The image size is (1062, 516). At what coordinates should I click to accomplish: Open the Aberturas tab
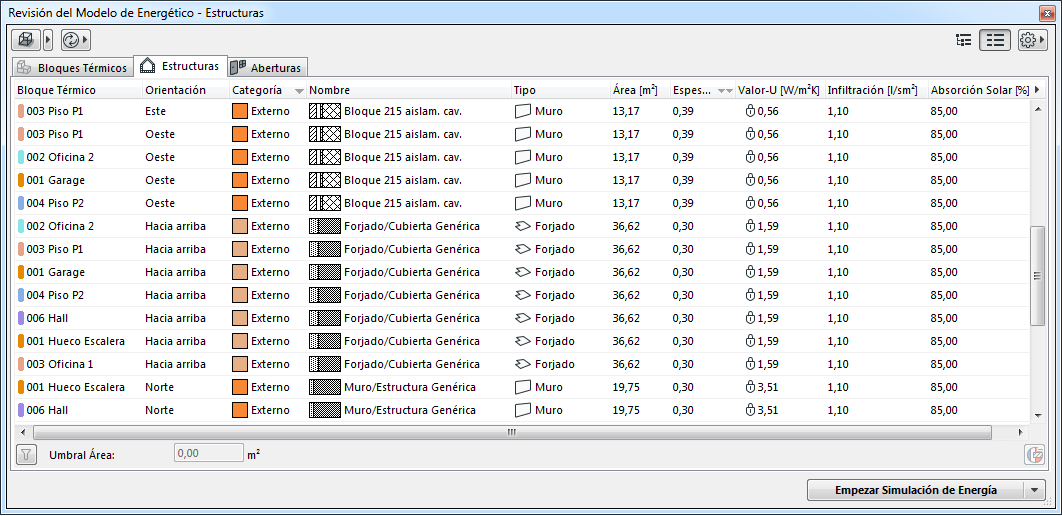tap(267, 68)
